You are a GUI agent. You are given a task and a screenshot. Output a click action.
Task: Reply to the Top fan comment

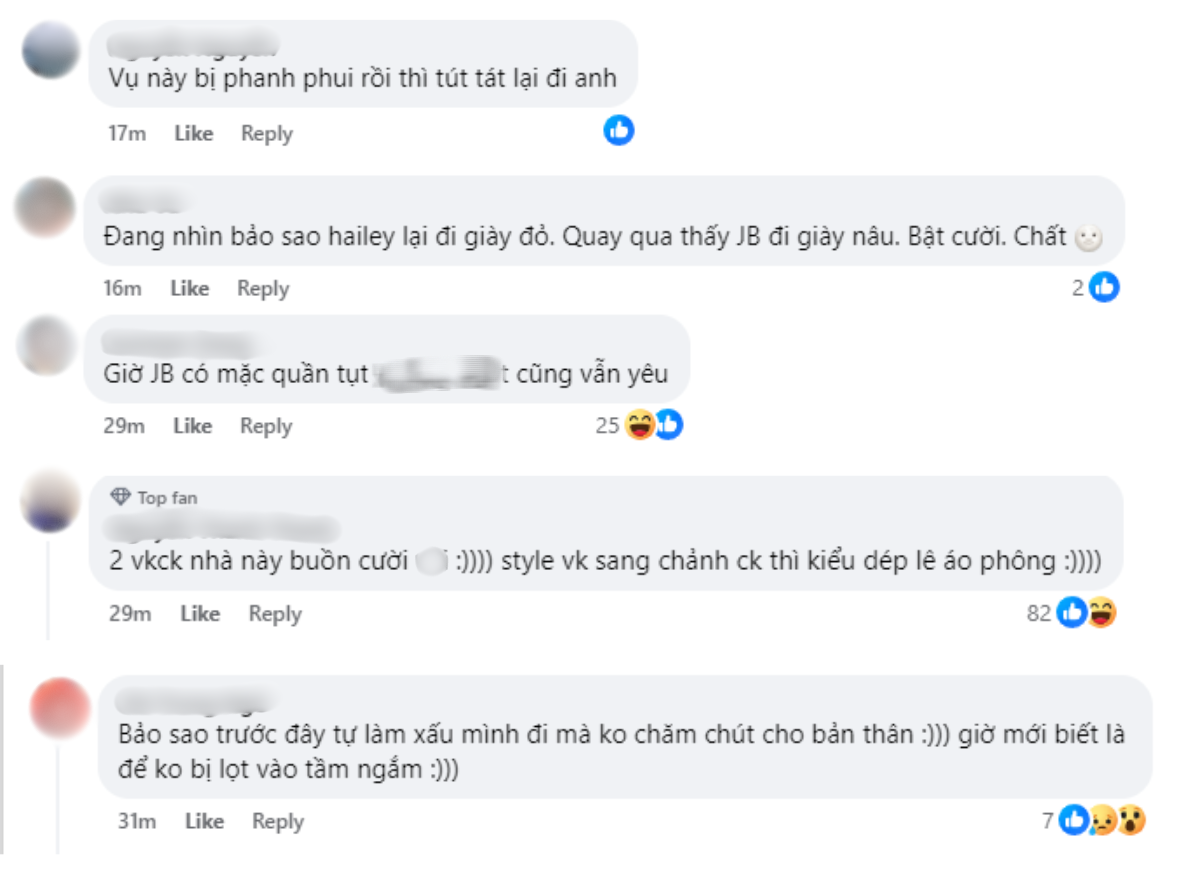point(275,613)
